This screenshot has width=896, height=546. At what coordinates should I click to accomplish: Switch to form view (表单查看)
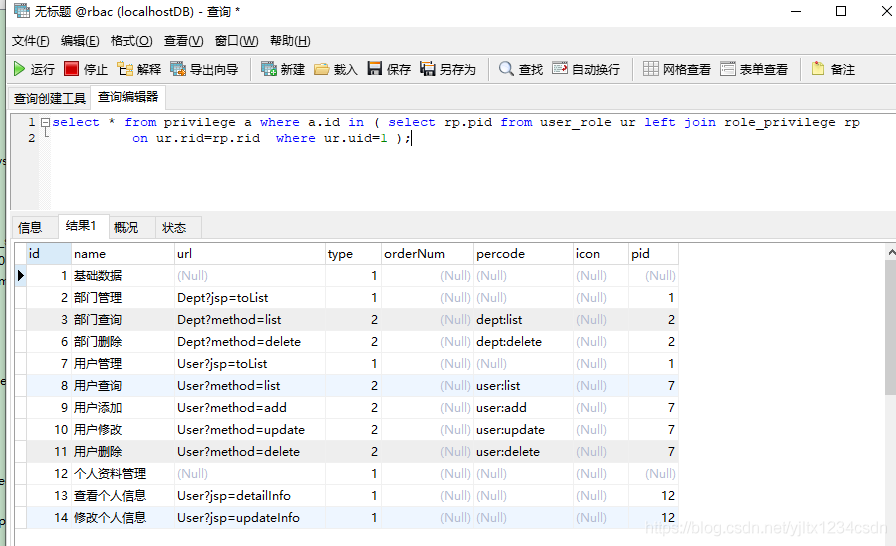(x=754, y=69)
